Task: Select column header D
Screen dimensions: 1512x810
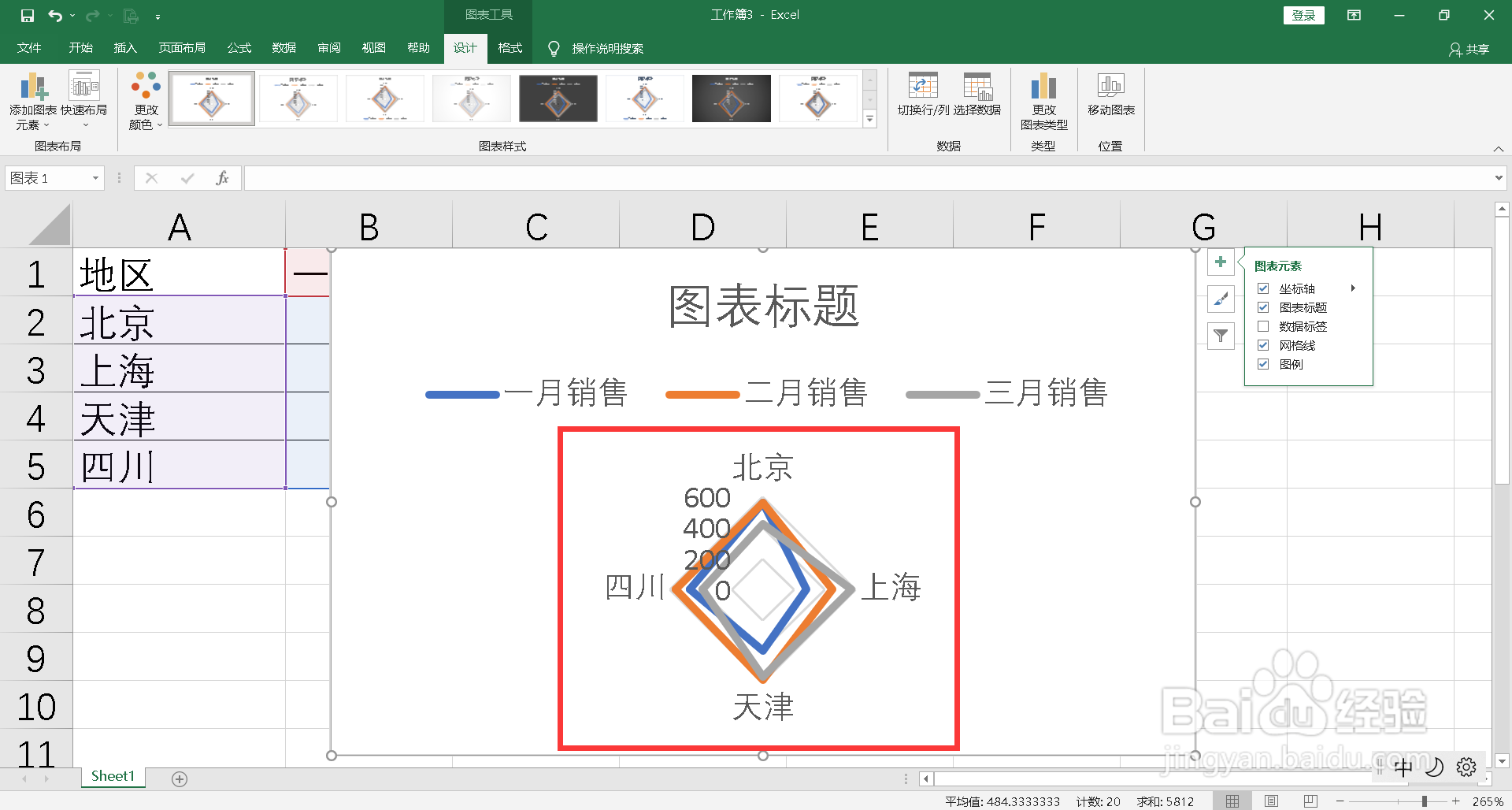Action: [702, 227]
